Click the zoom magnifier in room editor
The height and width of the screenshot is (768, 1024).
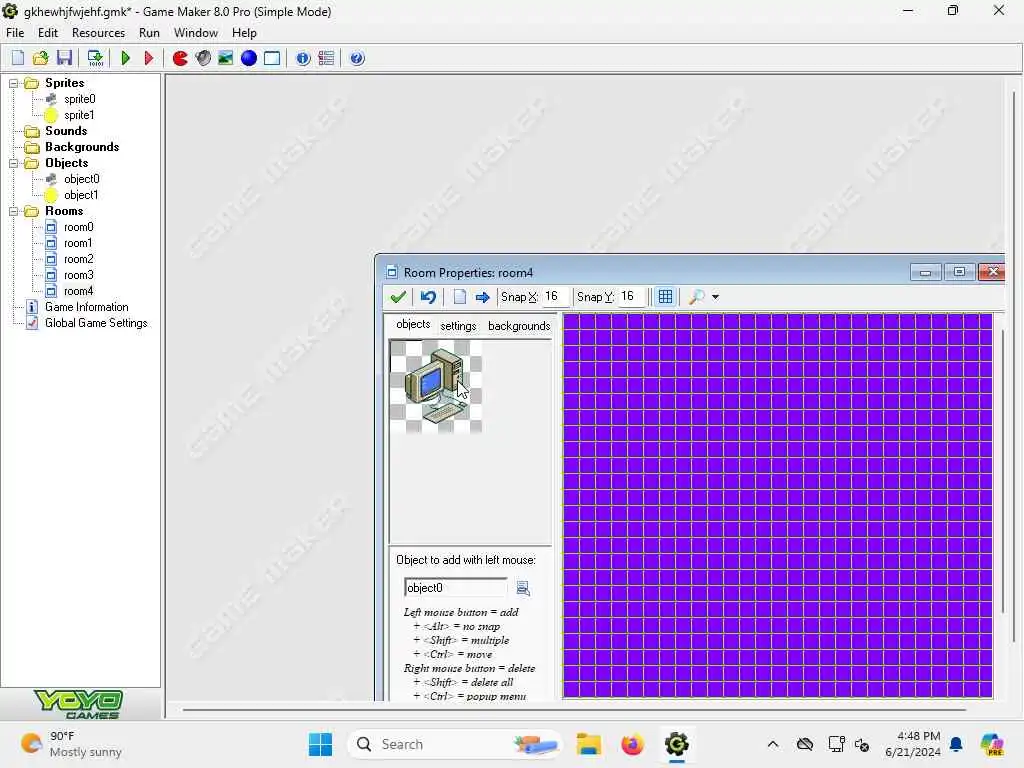click(x=697, y=297)
